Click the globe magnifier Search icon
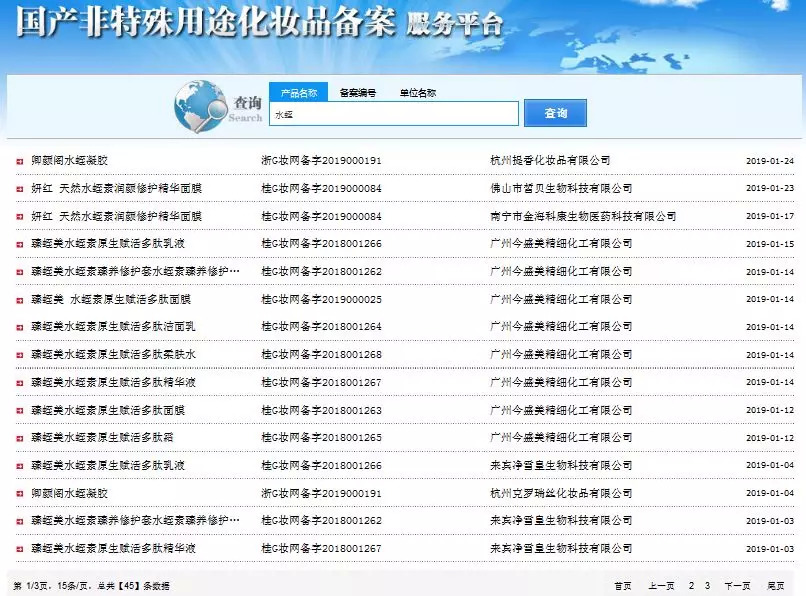The height and width of the screenshot is (596, 806). point(201,106)
